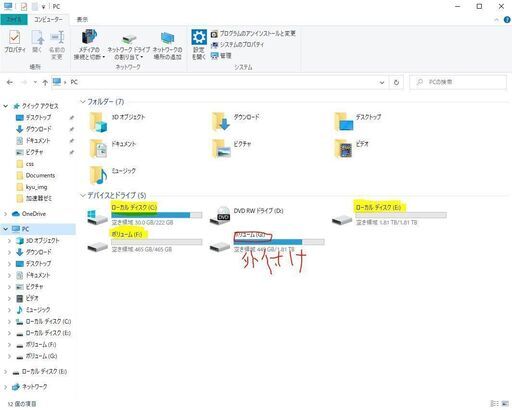Select the 3D オブジェクト folder icon
Screen dimensions: 512x410
click(98, 122)
